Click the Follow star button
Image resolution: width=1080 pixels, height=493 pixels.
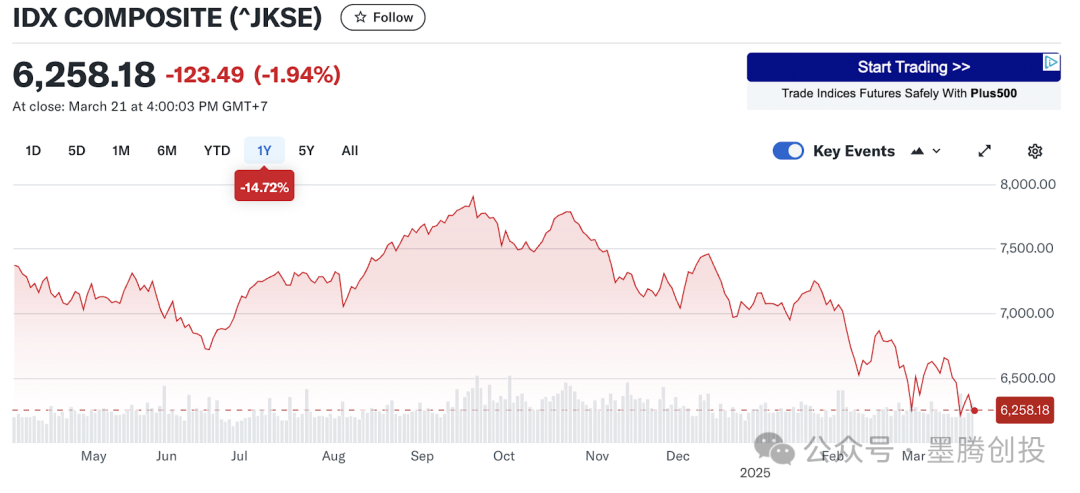pyautogui.click(x=383, y=17)
